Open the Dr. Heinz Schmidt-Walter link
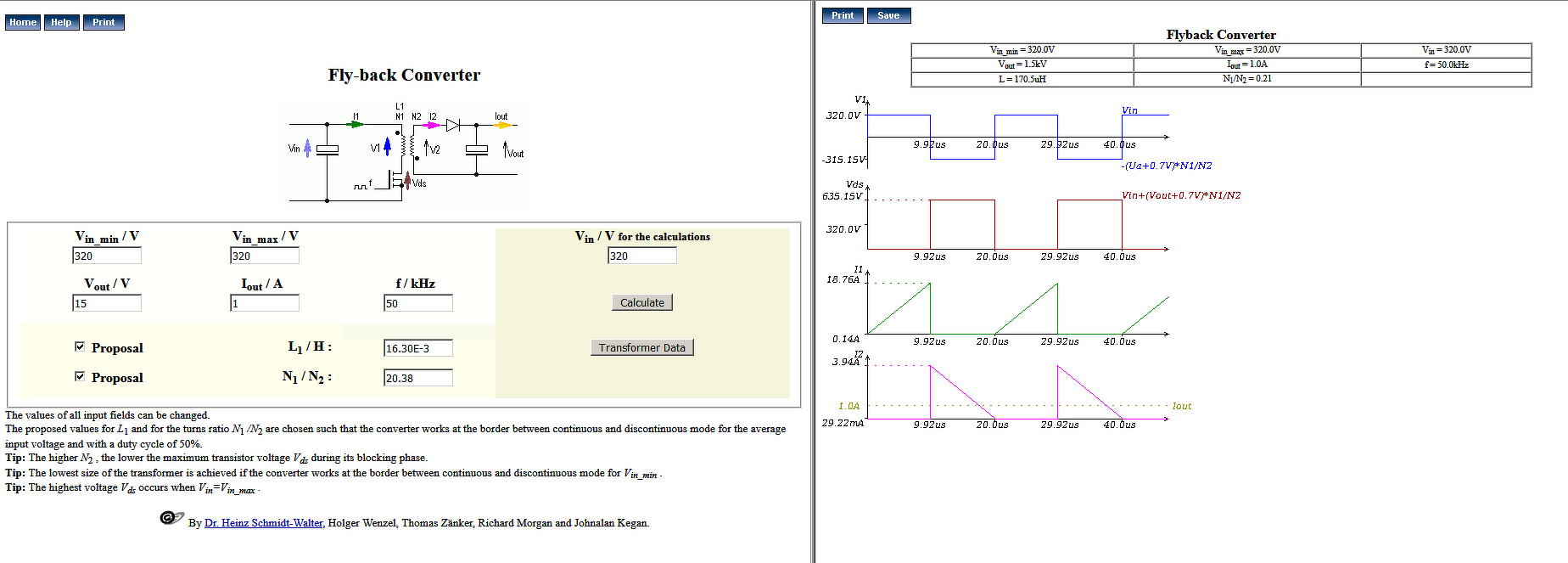Screen dimensions: 1568x563 coord(264,523)
